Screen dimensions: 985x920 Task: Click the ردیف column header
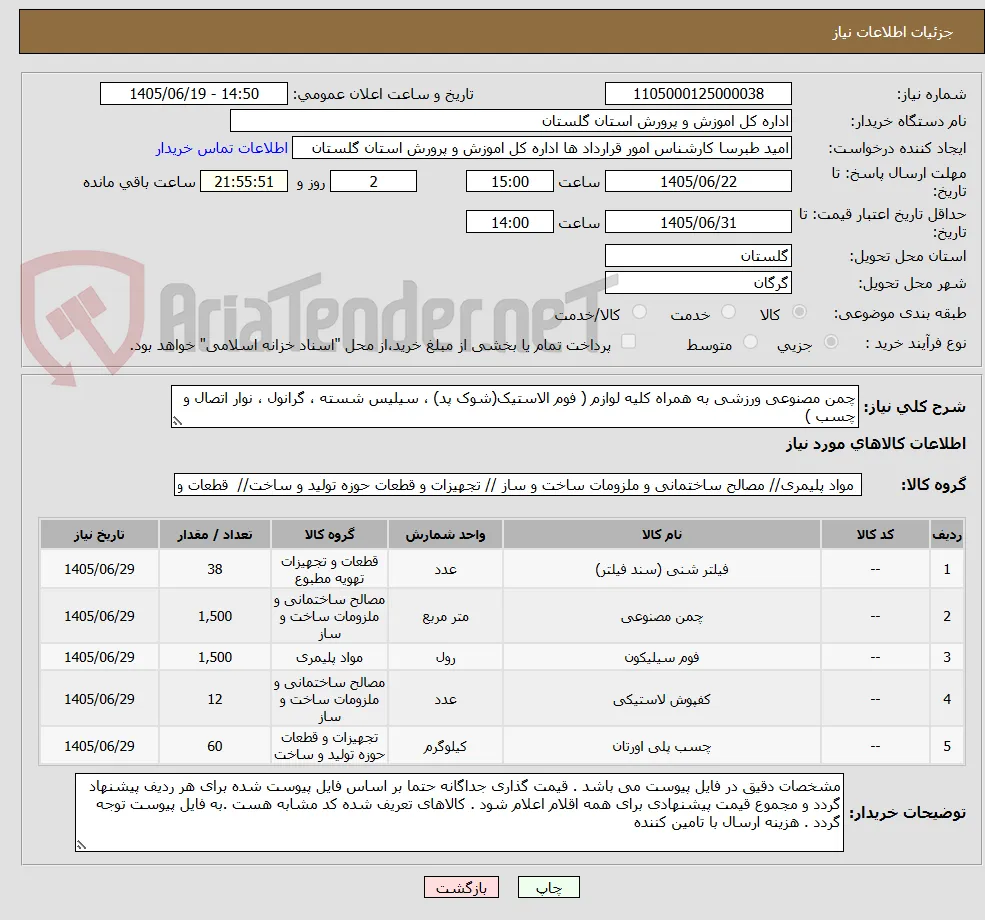tap(947, 534)
